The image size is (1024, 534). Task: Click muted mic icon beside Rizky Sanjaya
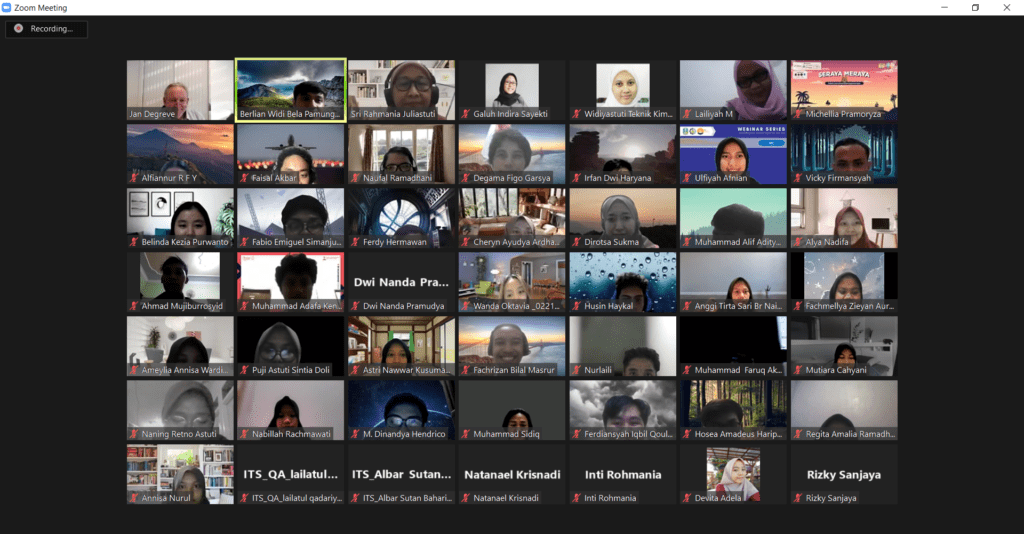[x=797, y=498]
